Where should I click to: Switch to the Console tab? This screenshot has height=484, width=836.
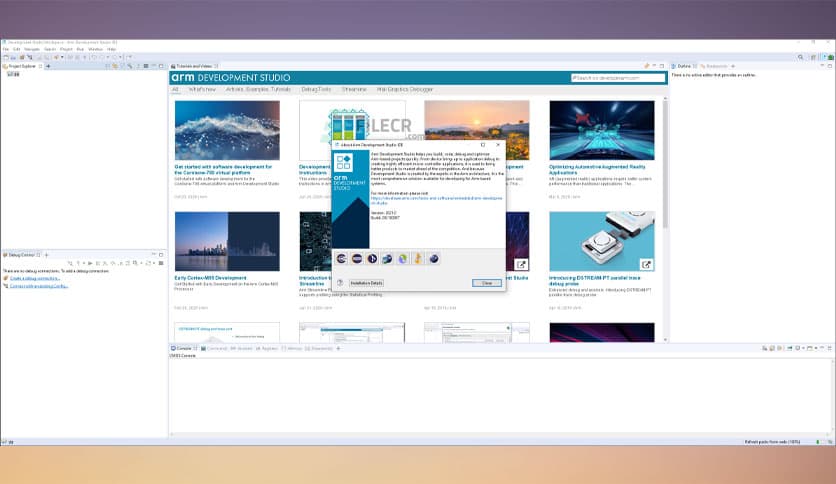[183, 349]
